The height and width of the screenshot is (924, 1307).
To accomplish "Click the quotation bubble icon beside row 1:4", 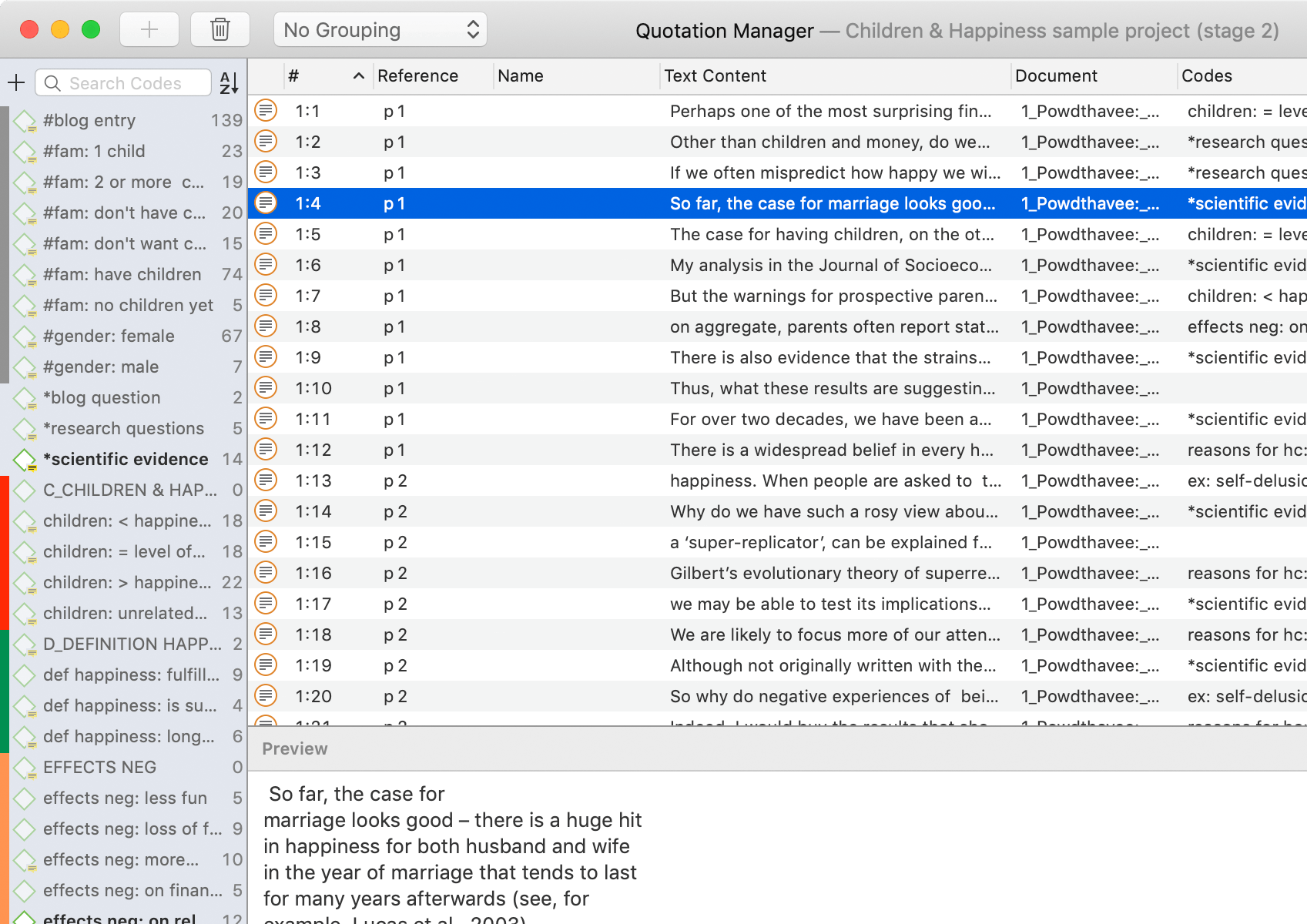I will [x=265, y=203].
